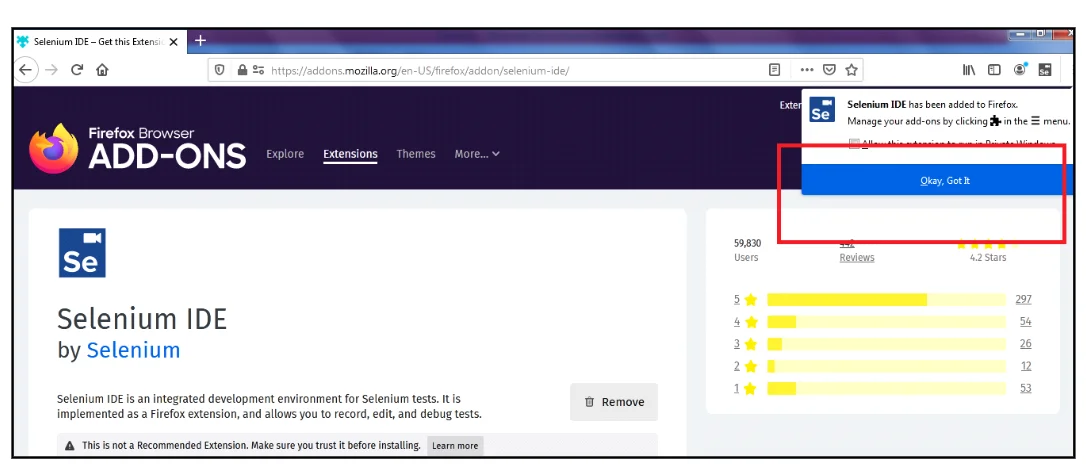This screenshot has height=471, width=1086.
Task: Save page to Pocket icon
Action: pyautogui.click(x=829, y=70)
